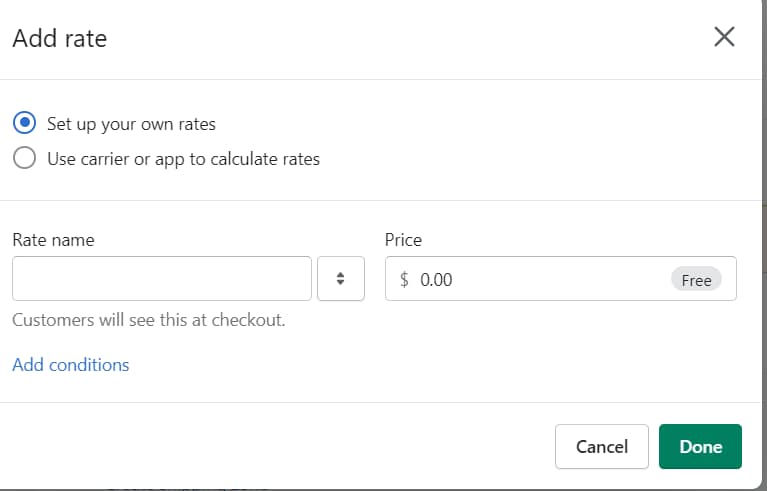Click the "Rate name" field label
767x491 pixels.
point(53,240)
